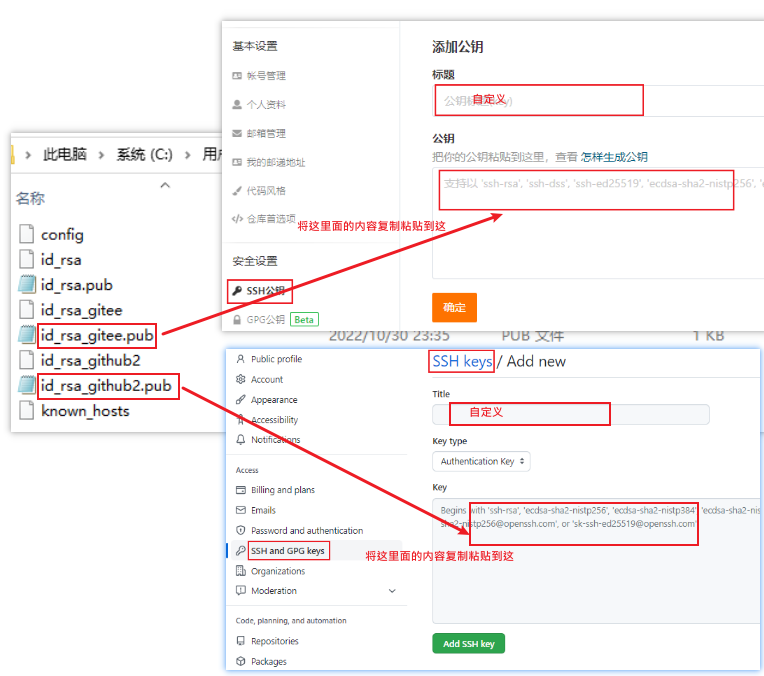Click the Billing and plans icon
The width and height of the screenshot is (764, 676).
pos(240,490)
